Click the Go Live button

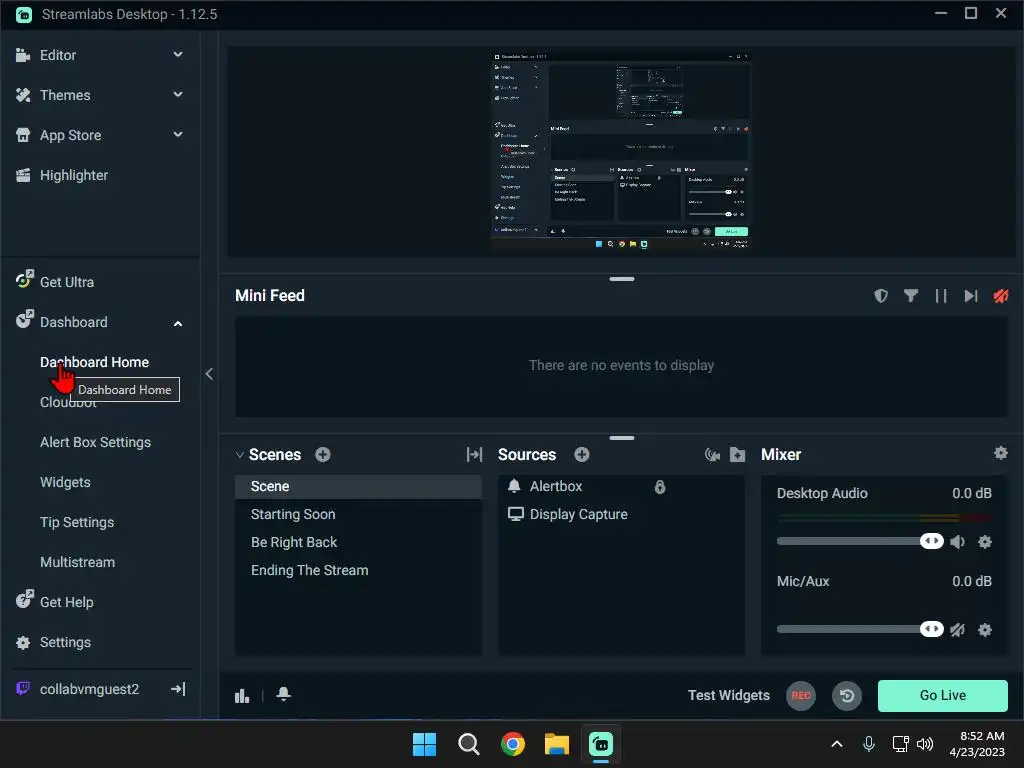coord(942,696)
